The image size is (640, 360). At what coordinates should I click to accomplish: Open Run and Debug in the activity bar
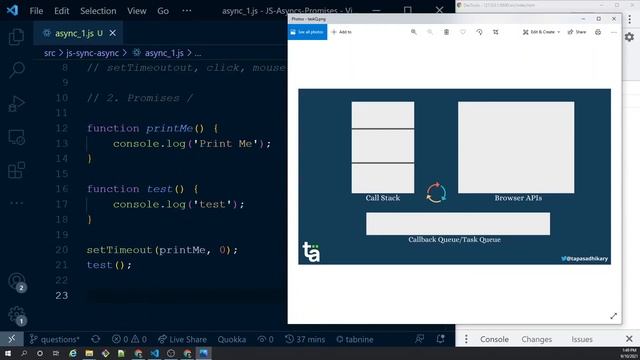click(x=16, y=103)
